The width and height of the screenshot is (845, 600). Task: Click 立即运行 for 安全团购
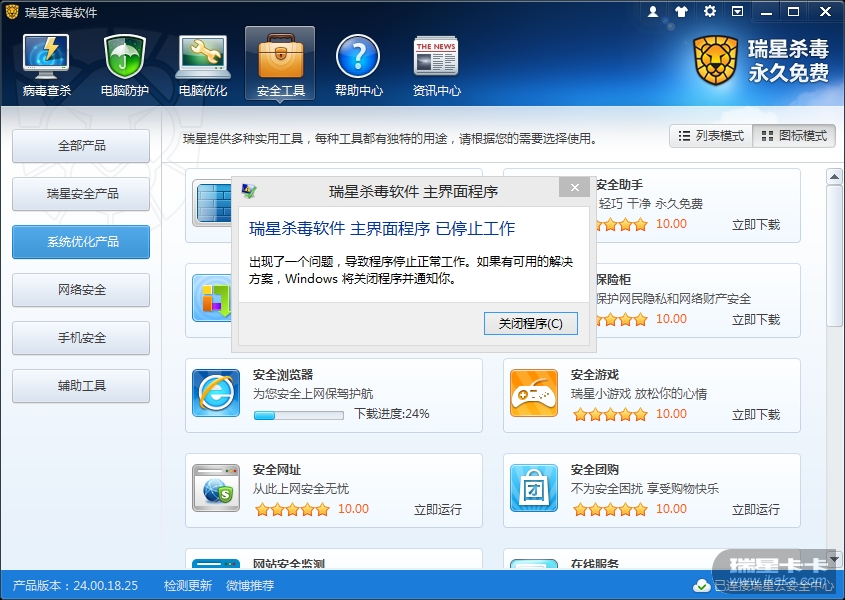click(756, 509)
